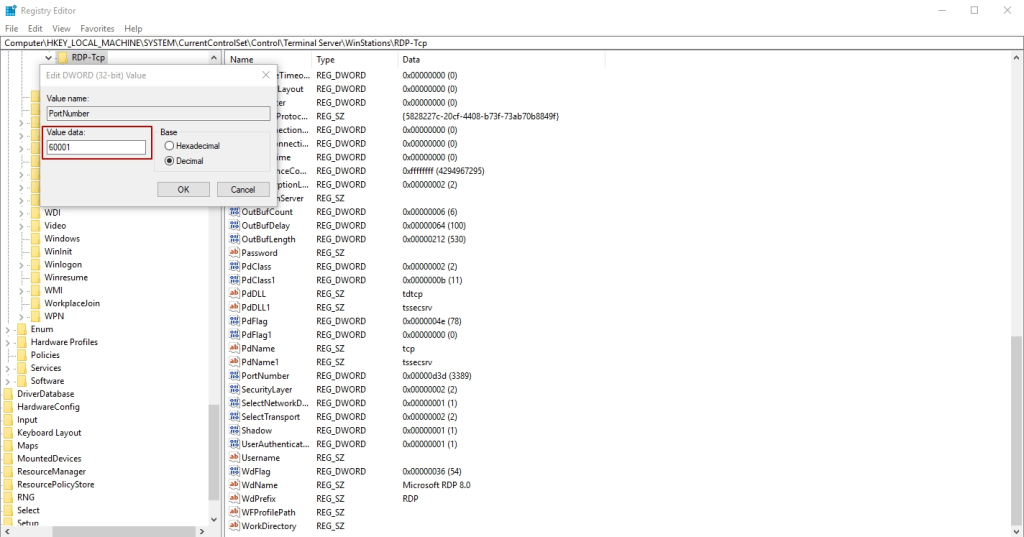This screenshot has width=1024, height=537.
Task: Click the SelectTransport DWORD value icon
Action: [234, 417]
